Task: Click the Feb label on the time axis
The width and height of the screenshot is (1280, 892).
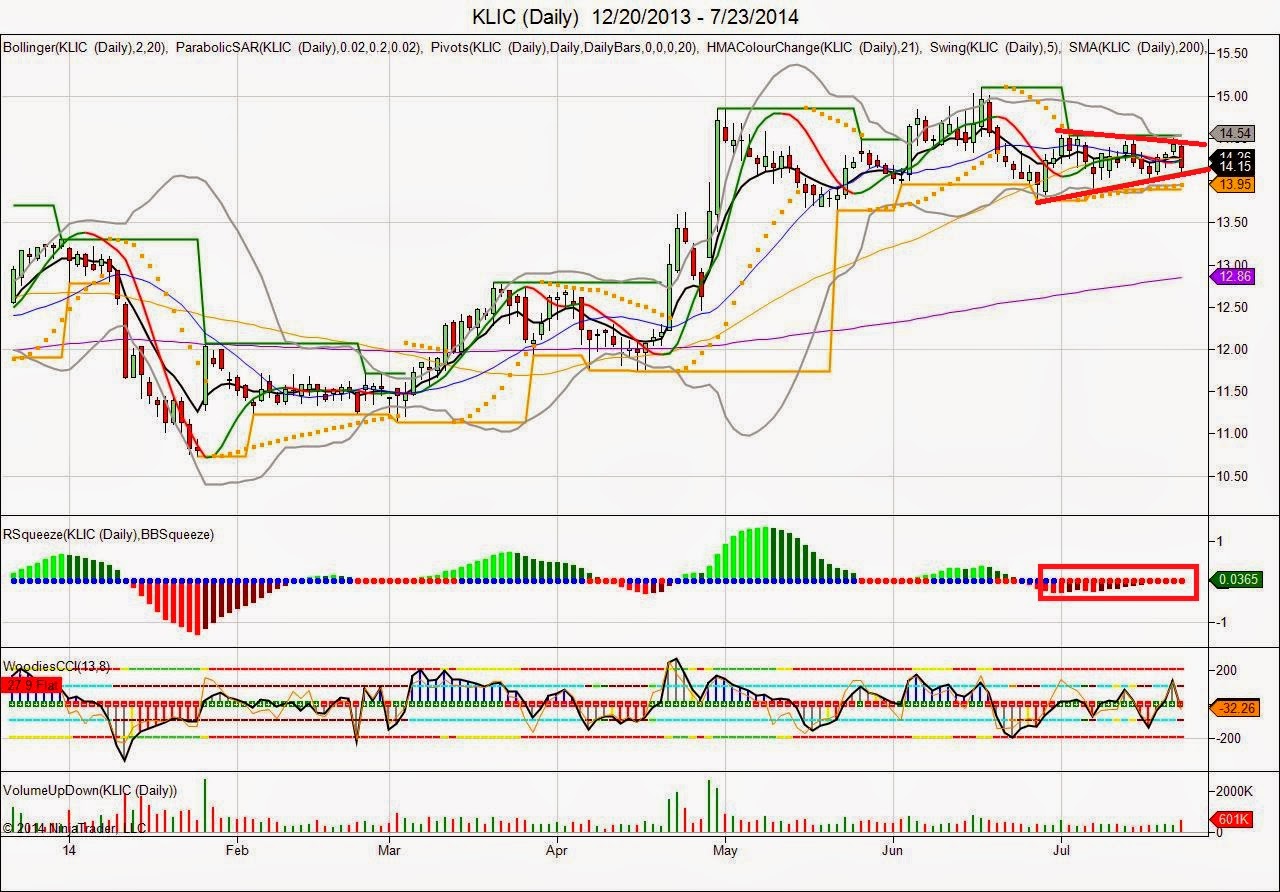Action: pyautogui.click(x=237, y=851)
